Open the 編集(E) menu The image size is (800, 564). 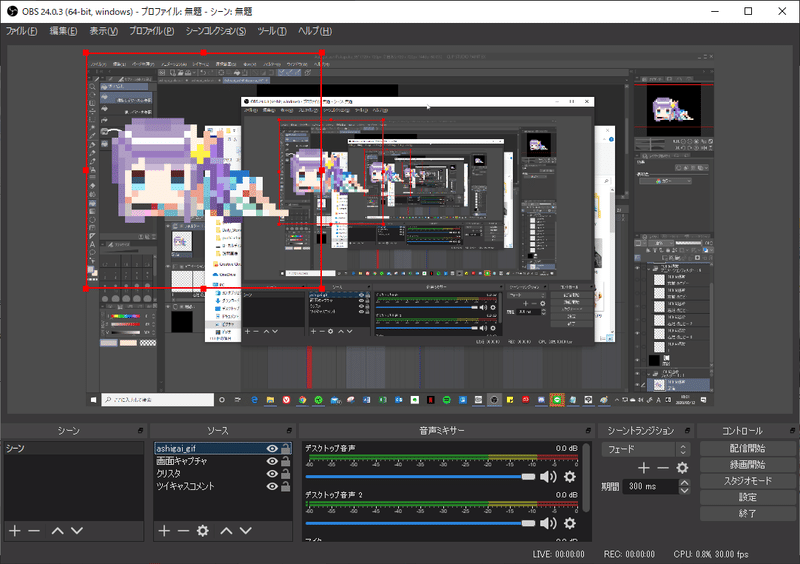[63, 31]
